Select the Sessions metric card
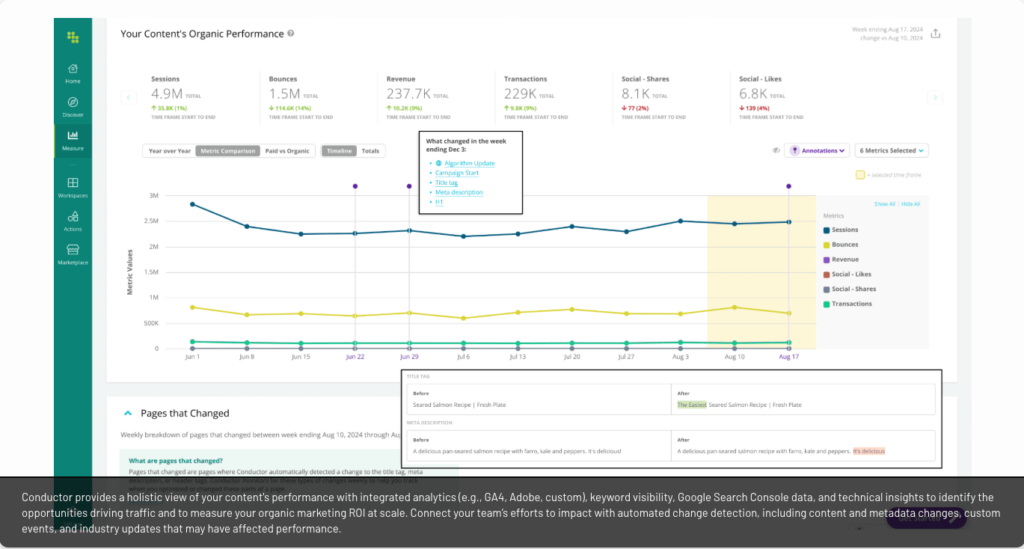1024x549 pixels. tap(199, 97)
